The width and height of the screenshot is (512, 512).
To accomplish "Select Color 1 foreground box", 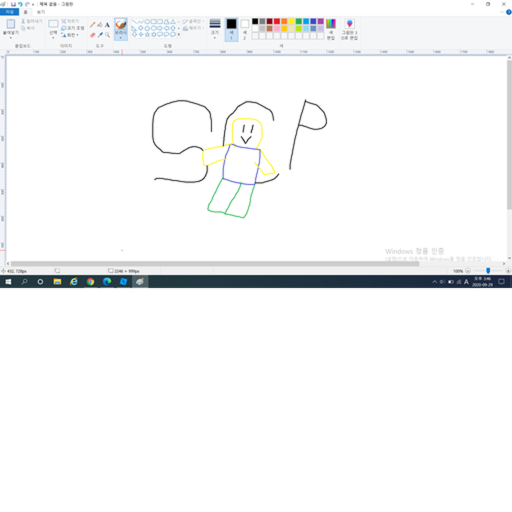I will click(x=231, y=30).
